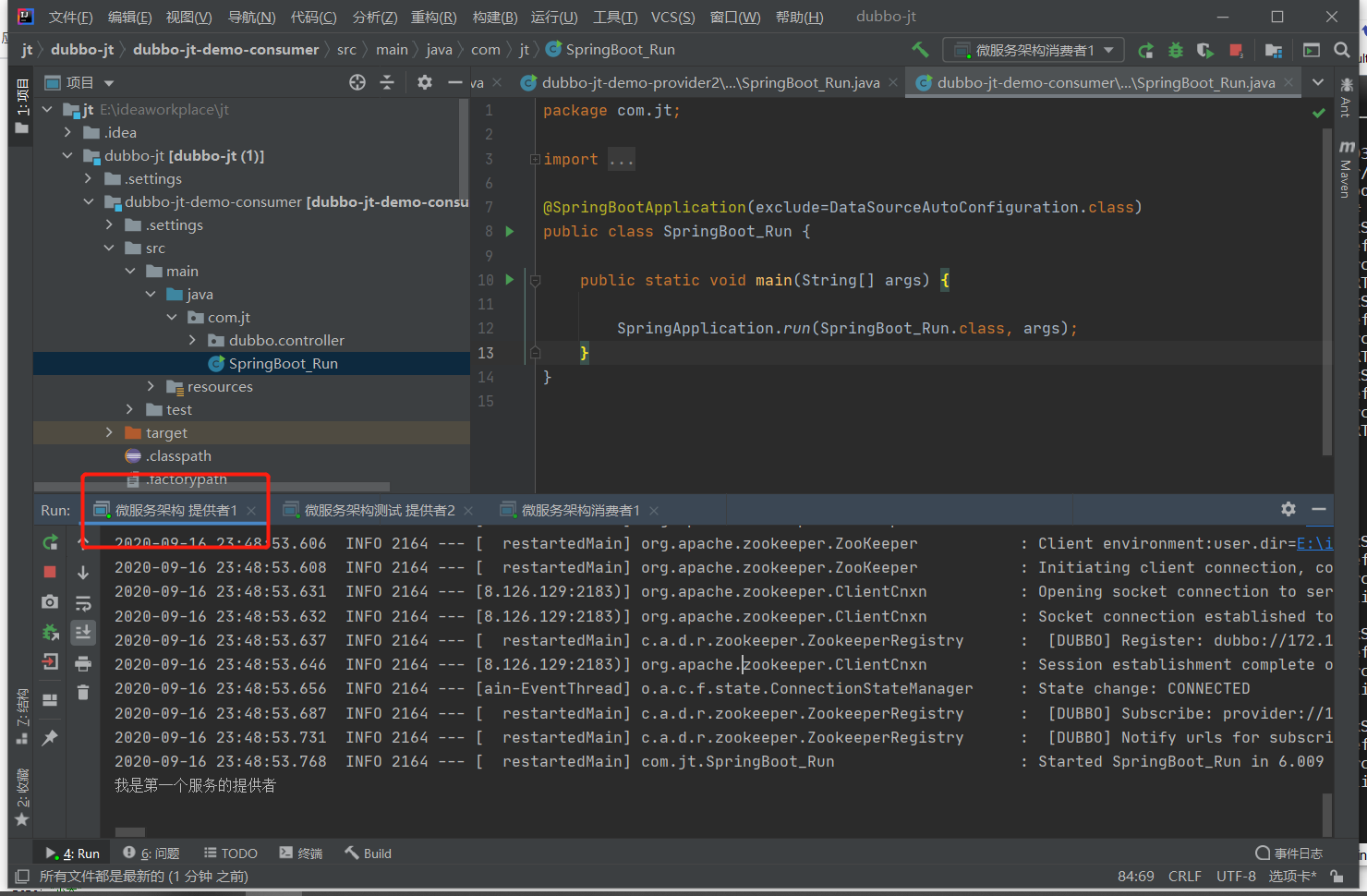The height and width of the screenshot is (896, 1367).
Task: Hide the project panel with the minus icon
Action: [454, 83]
